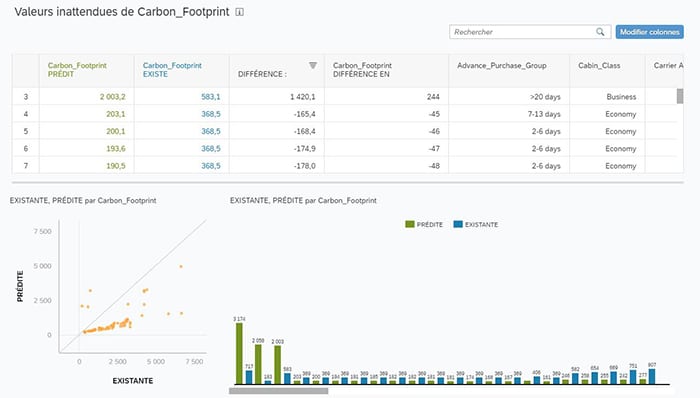The width and height of the screenshot is (700, 398).
Task: Click the magnifier icon in the search box
Action: coord(600,32)
